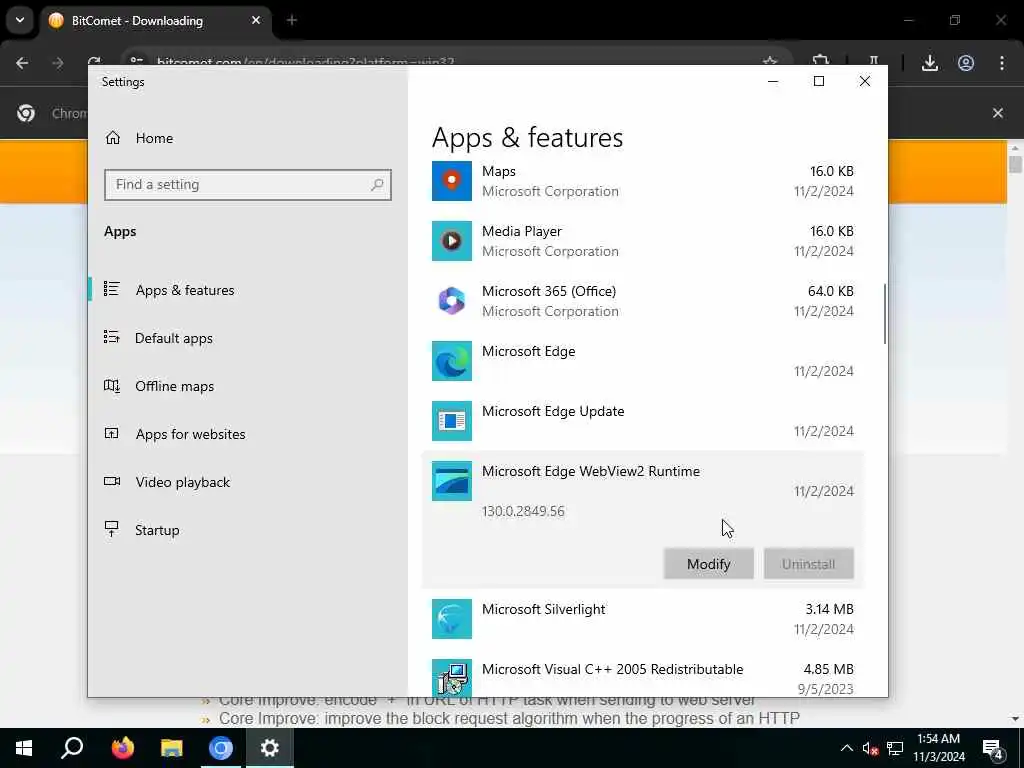Click version number 130.0.2849.56
The height and width of the screenshot is (768, 1024).
click(x=523, y=511)
